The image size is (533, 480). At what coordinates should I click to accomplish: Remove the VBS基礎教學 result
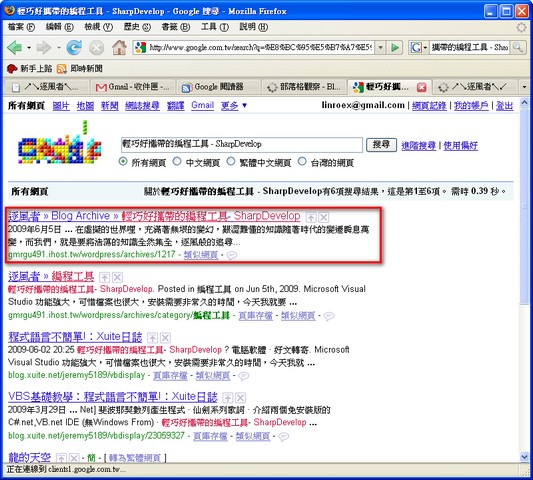(240, 398)
